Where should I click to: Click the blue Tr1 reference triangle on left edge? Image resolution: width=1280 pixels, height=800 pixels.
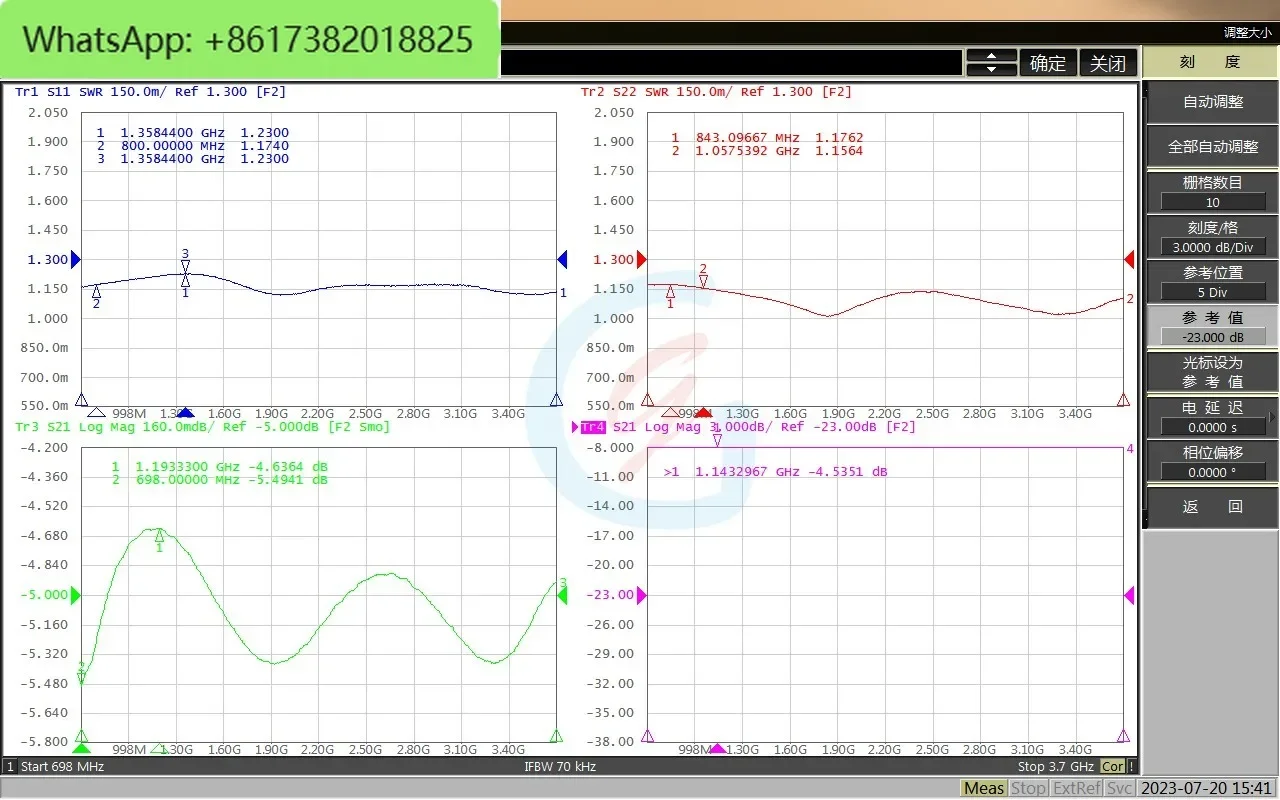tap(75, 259)
